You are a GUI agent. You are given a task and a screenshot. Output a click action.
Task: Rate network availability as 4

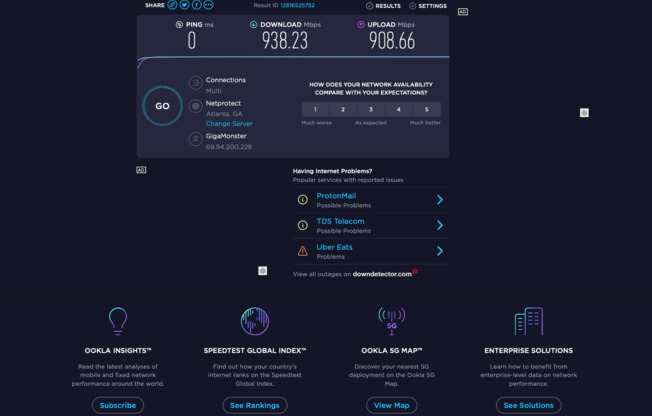tap(399, 109)
